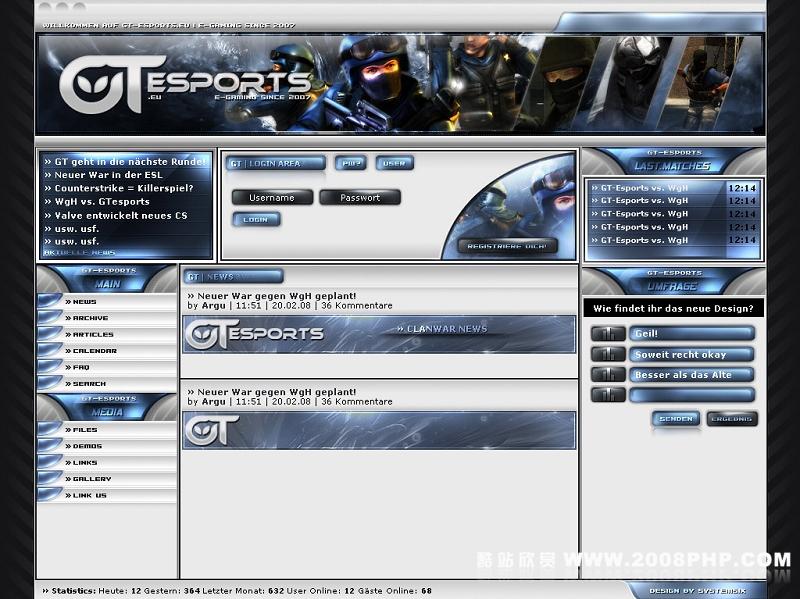
Task: Open the Gallery section under Media
Action: pos(92,479)
